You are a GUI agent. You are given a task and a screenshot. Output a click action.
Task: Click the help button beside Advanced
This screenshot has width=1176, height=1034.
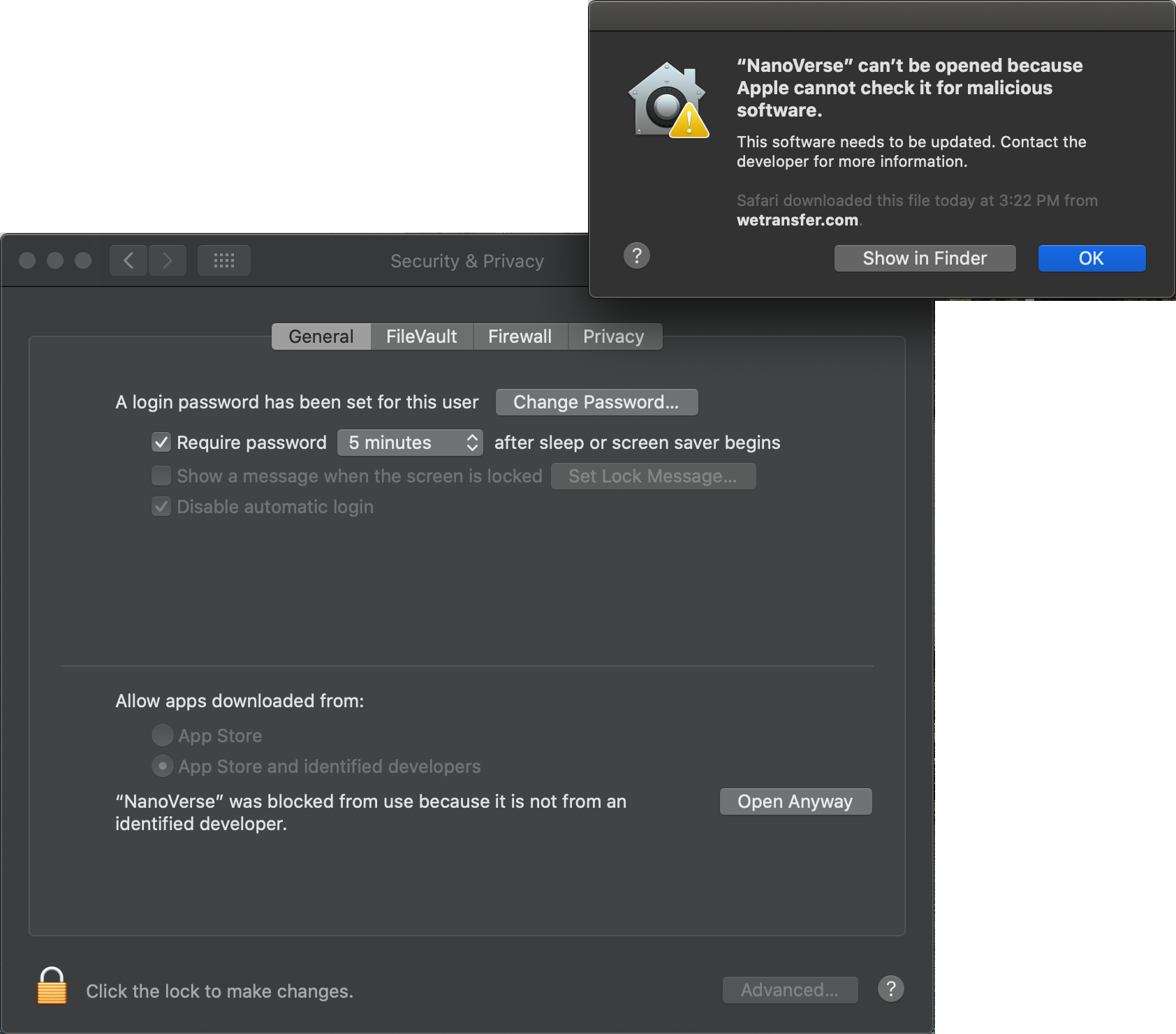[x=890, y=989]
